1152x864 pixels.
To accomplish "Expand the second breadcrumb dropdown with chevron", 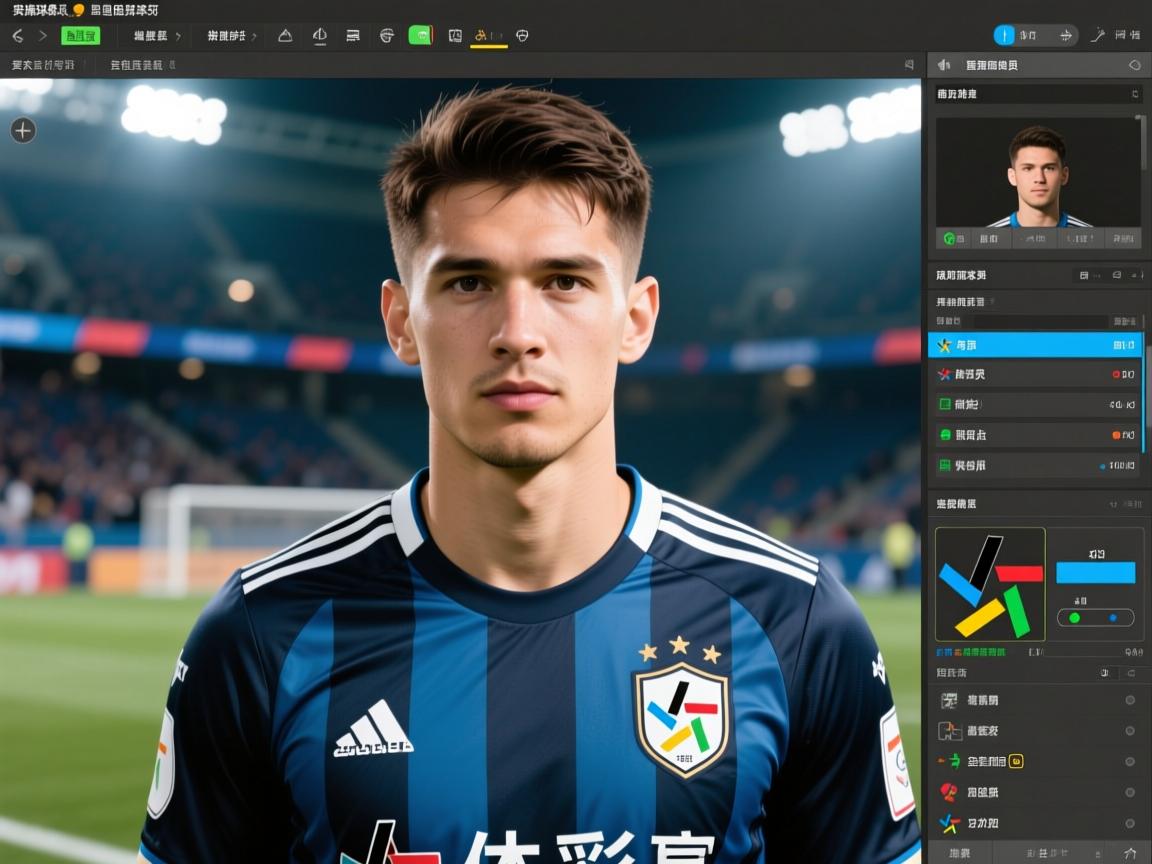I will 232,36.
